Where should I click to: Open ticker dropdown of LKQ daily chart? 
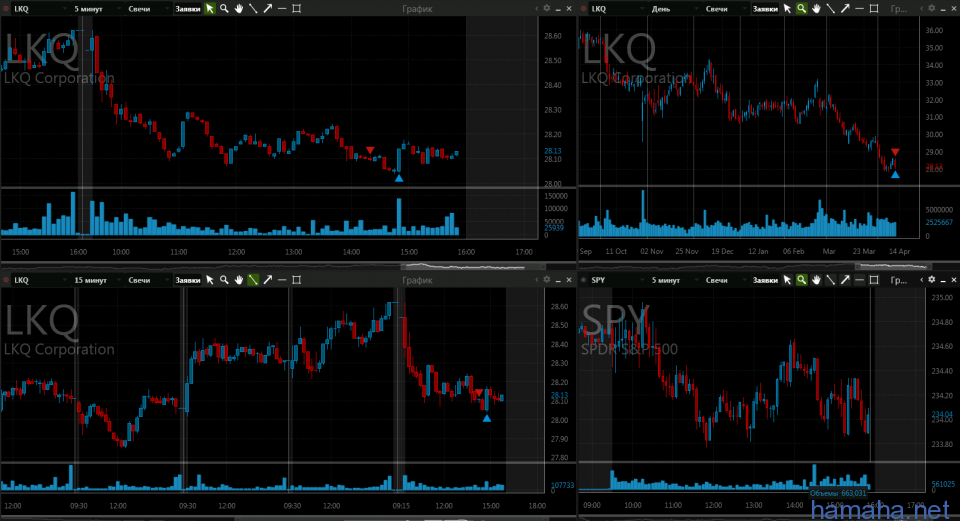coord(617,9)
